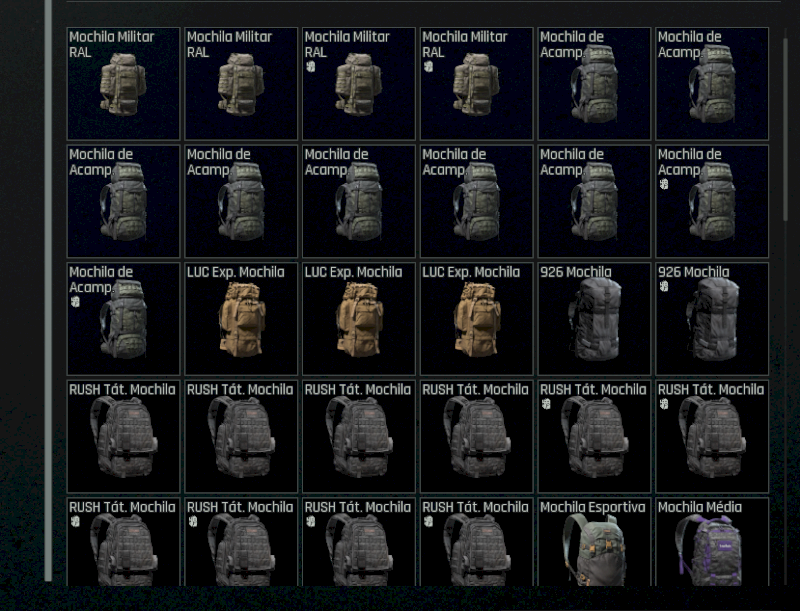Pick the 926 Mochila without a badge
800x611 pixels.
tap(594, 319)
